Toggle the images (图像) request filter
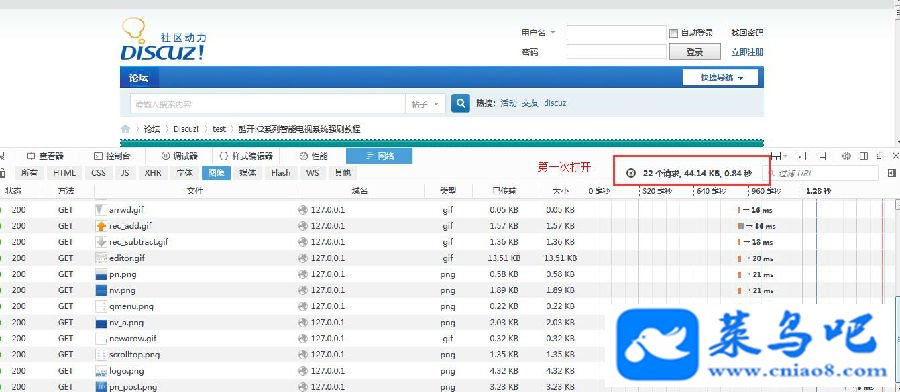The height and width of the screenshot is (392, 900). 216,172
